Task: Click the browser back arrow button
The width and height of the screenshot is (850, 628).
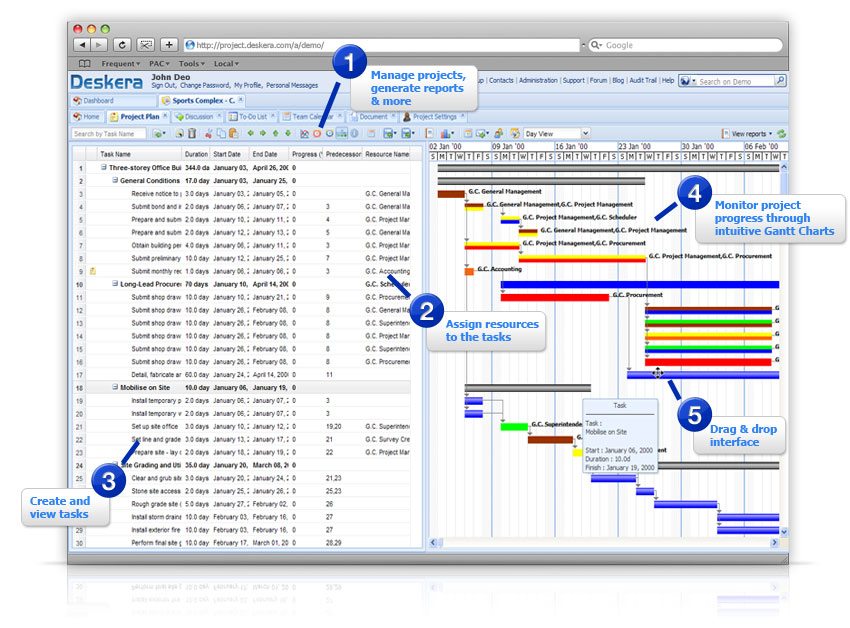Action: tap(82, 45)
